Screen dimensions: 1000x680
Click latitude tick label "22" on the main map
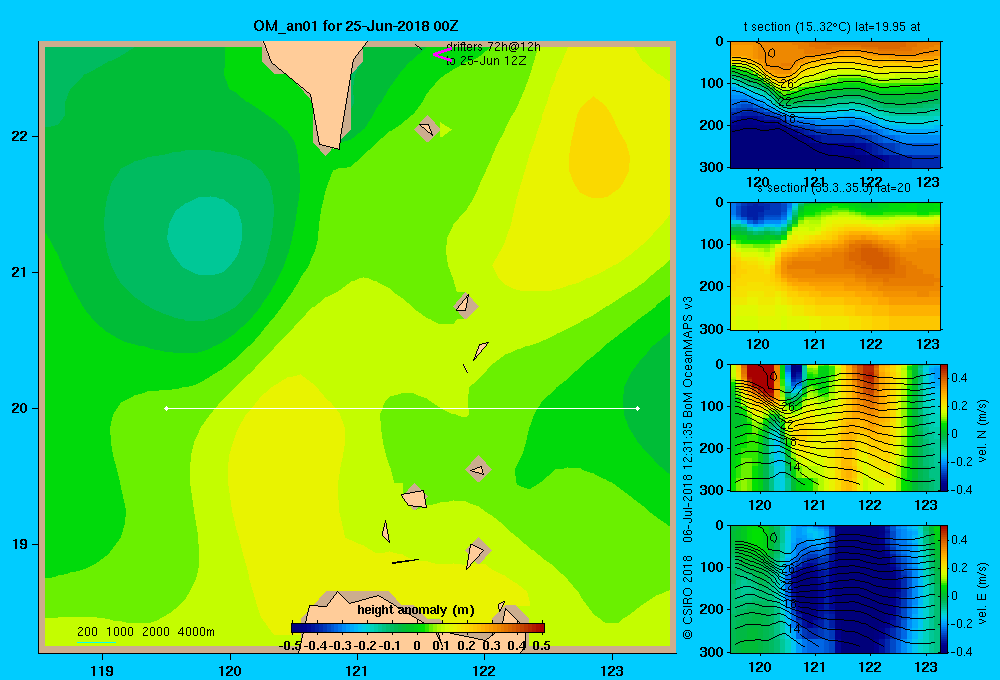pyautogui.click(x=19, y=136)
